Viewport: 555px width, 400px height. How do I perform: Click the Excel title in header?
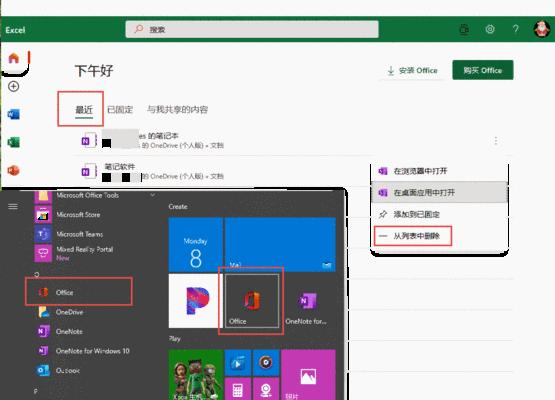tap(15, 30)
